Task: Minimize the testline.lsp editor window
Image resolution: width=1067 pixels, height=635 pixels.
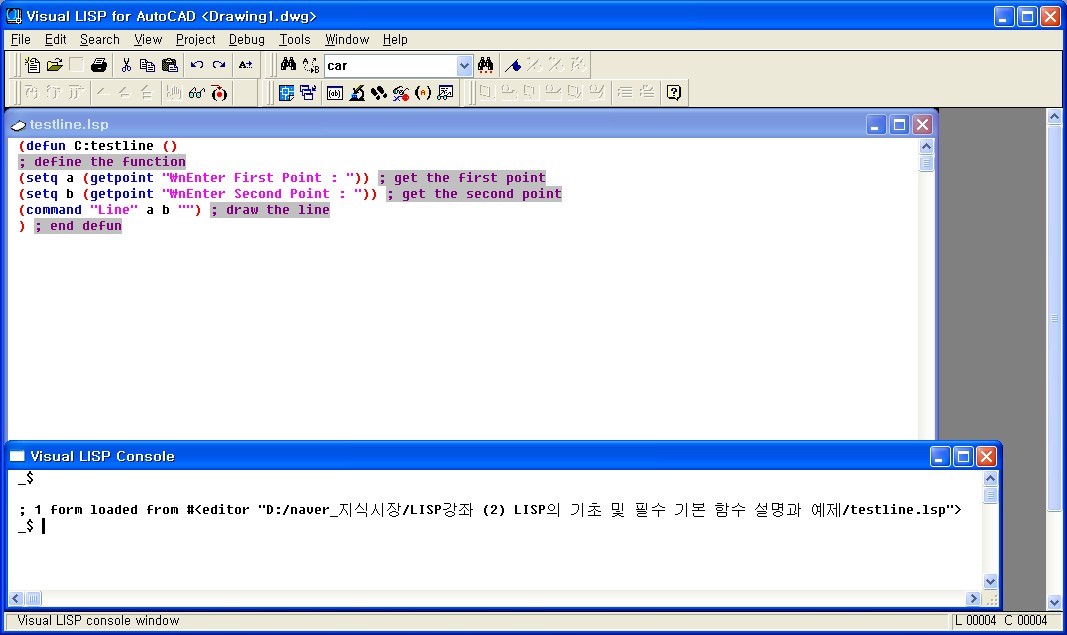Action: point(876,125)
